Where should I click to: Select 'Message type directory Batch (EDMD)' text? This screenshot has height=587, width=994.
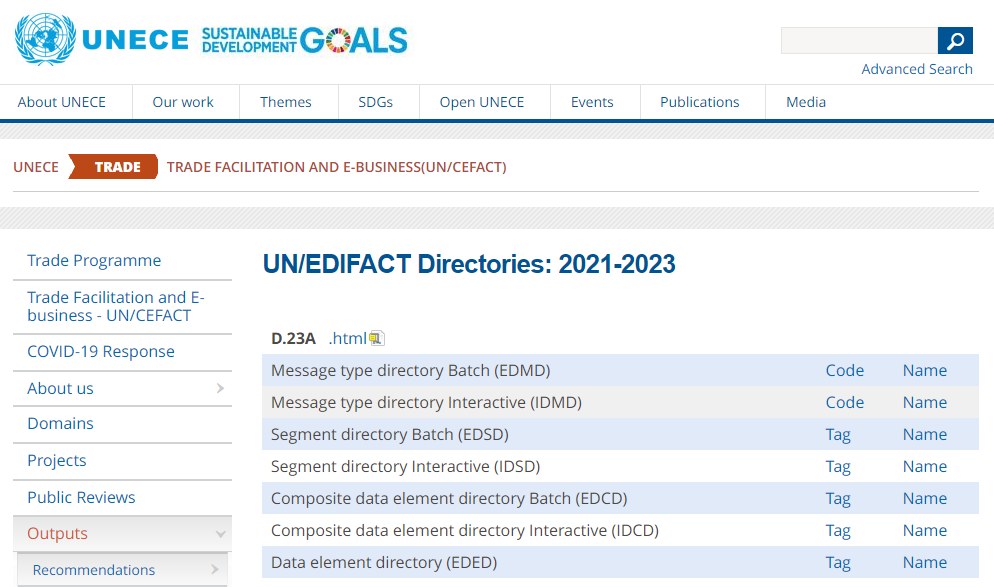(x=410, y=370)
